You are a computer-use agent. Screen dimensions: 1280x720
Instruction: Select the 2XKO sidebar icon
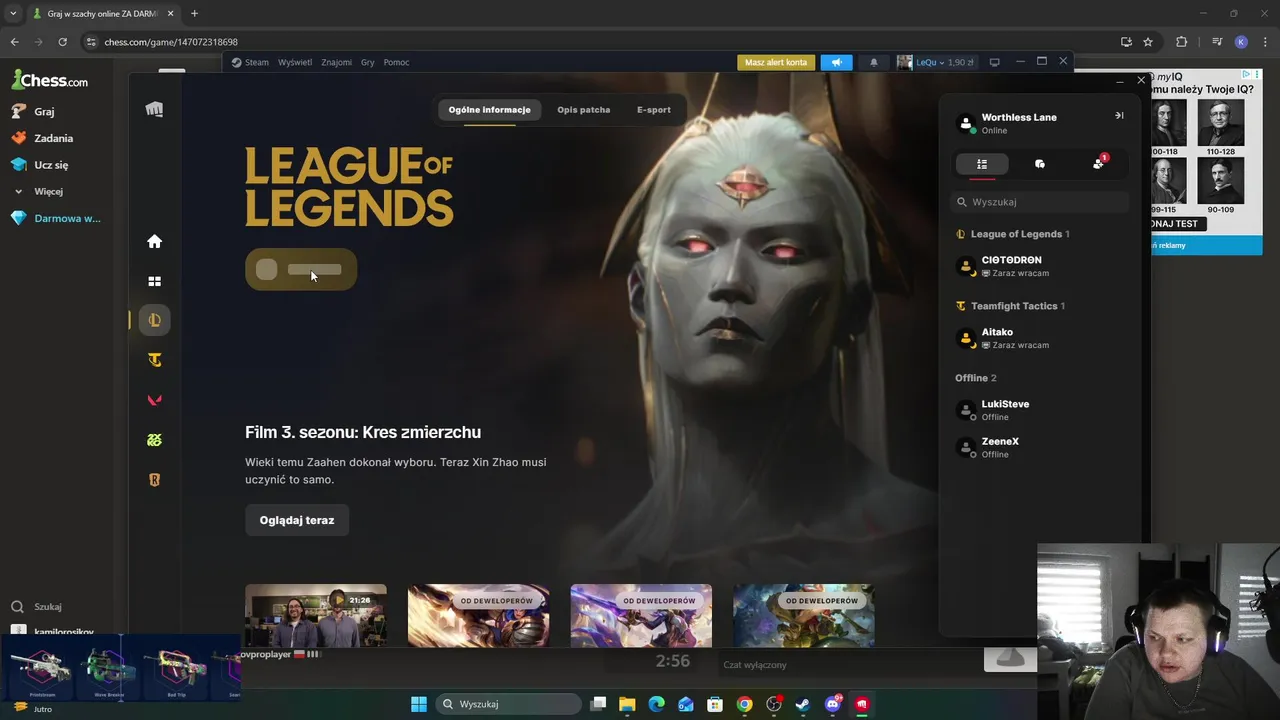tap(154, 440)
